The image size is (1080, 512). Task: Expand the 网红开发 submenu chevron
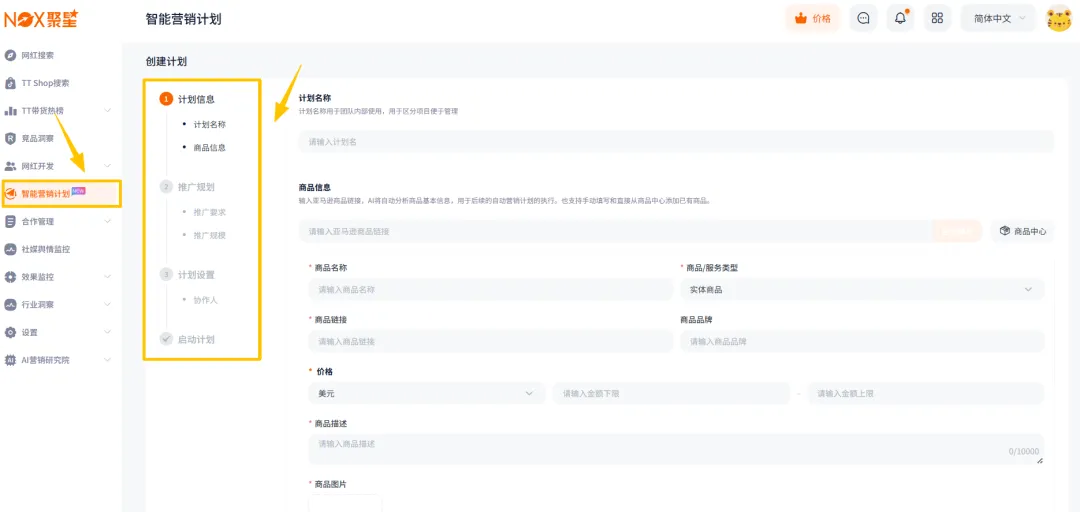(107, 166)
